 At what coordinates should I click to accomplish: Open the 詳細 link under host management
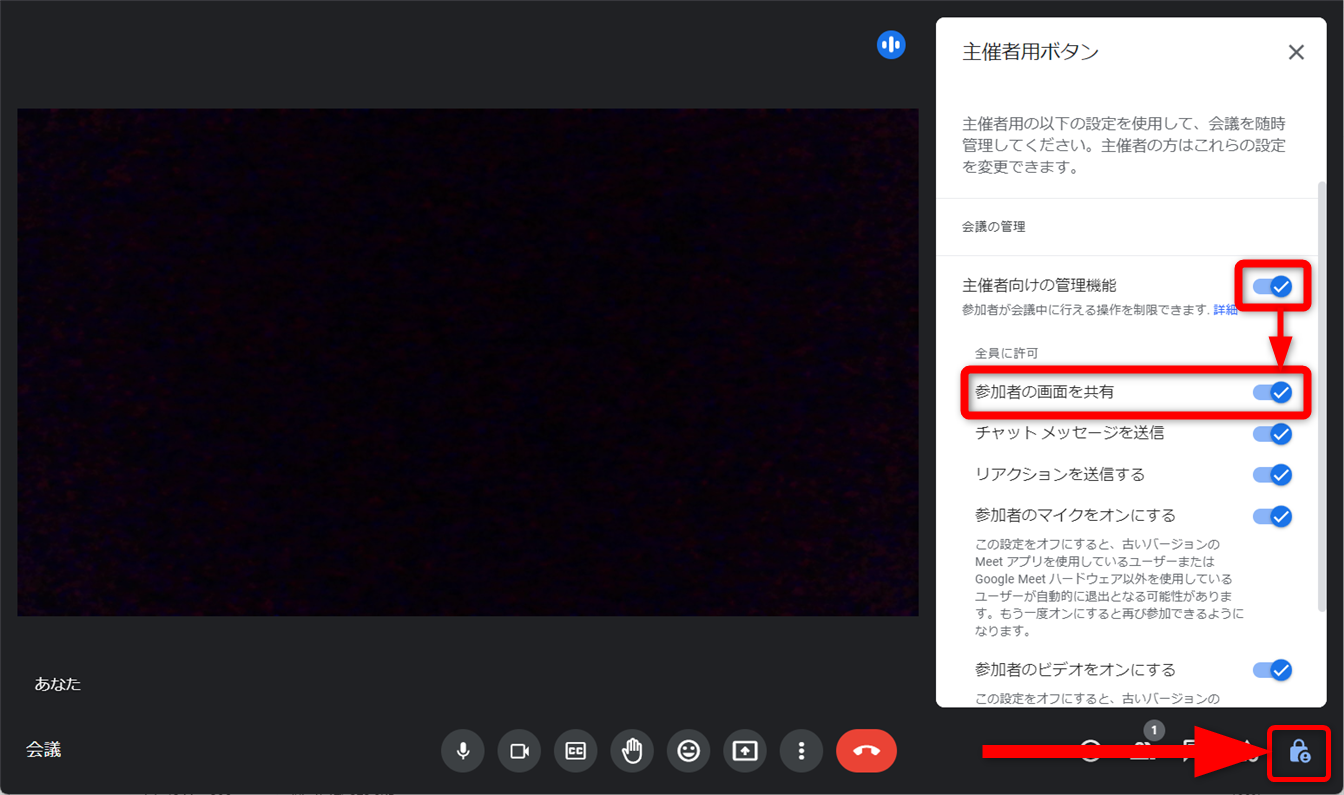click(x=1225, y=310)
